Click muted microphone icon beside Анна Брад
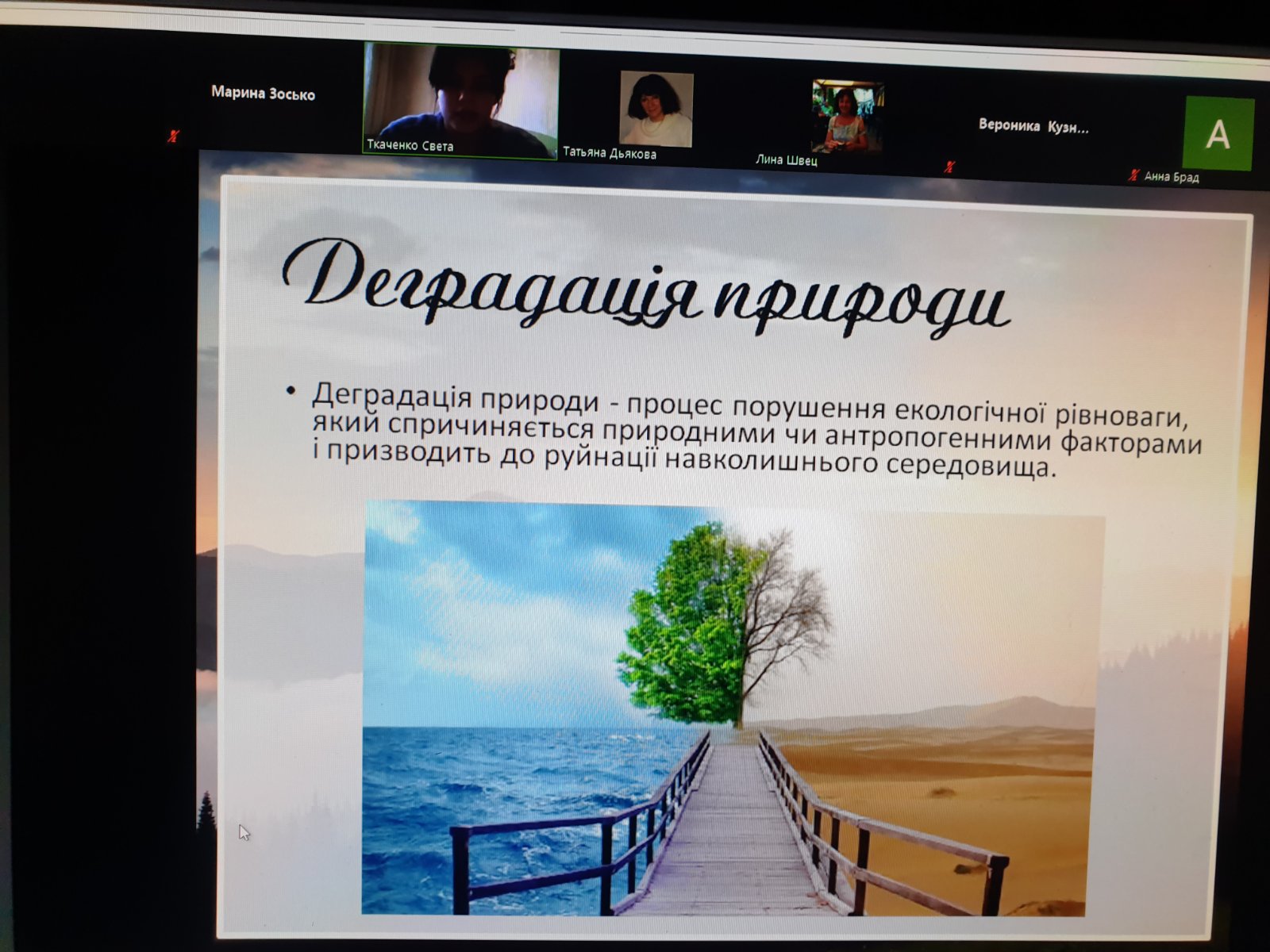 click(x=1133, y=175)
